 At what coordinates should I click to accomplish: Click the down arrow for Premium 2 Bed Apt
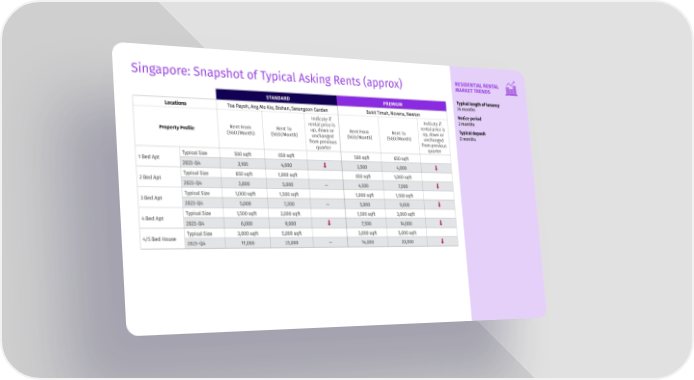point(438,186)
